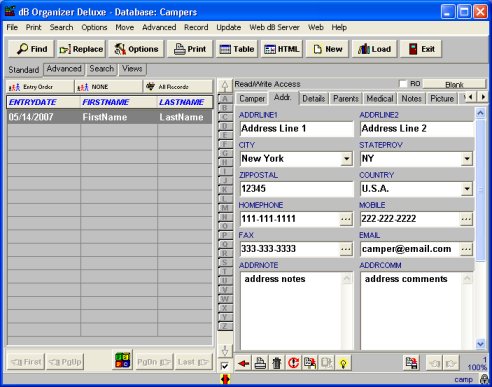Switch to the Camper tab
Screen dimensions: 492x387
252,99
